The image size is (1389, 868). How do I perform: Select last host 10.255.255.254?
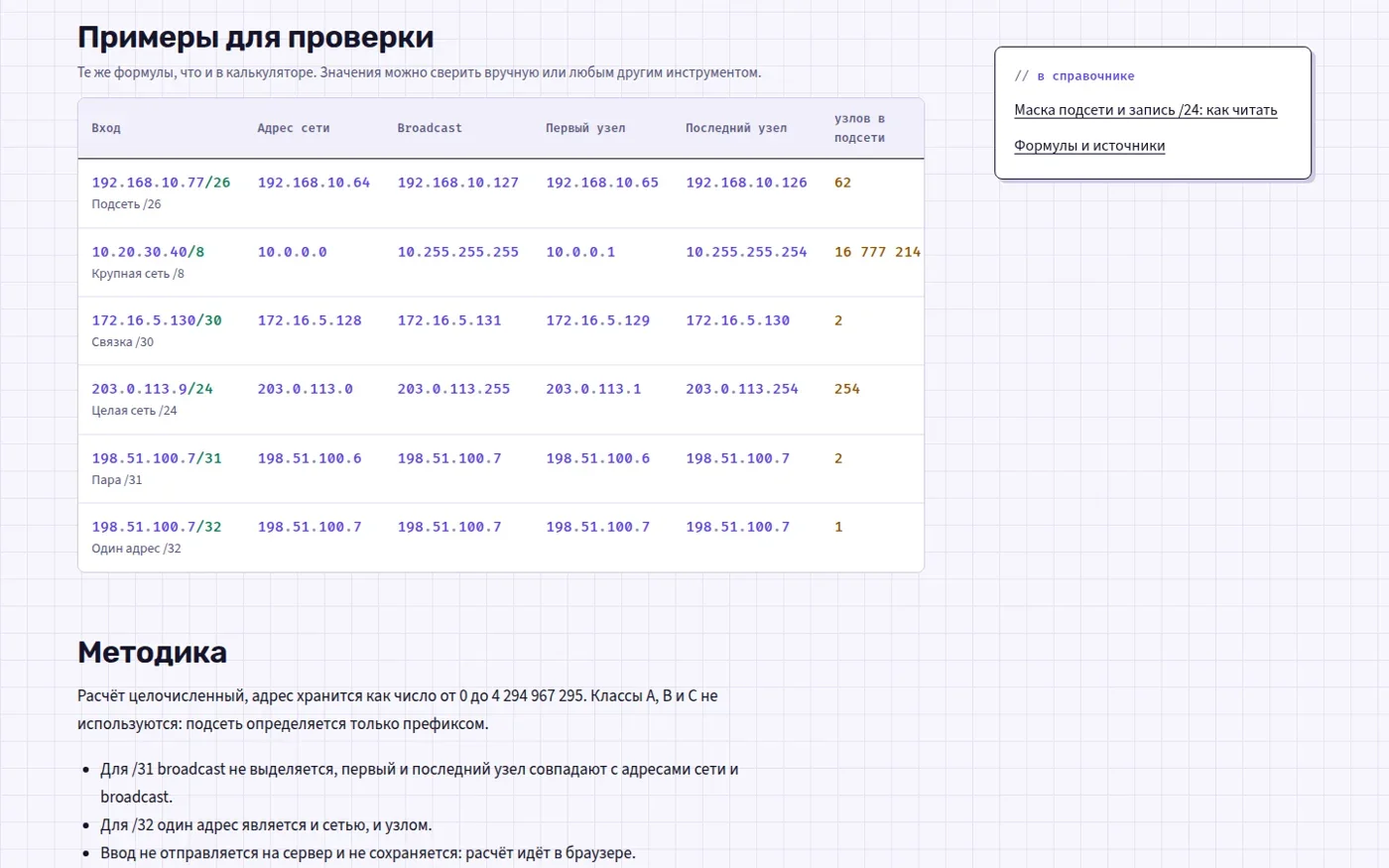[x=746, y=252]
